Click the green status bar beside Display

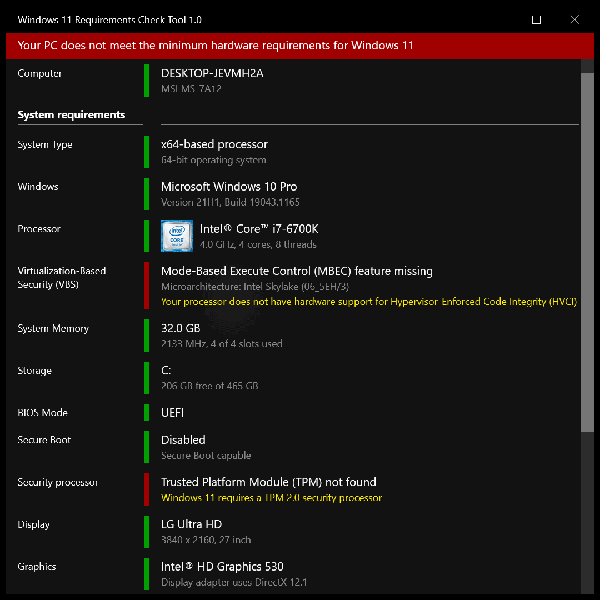(x=146, y=531)
